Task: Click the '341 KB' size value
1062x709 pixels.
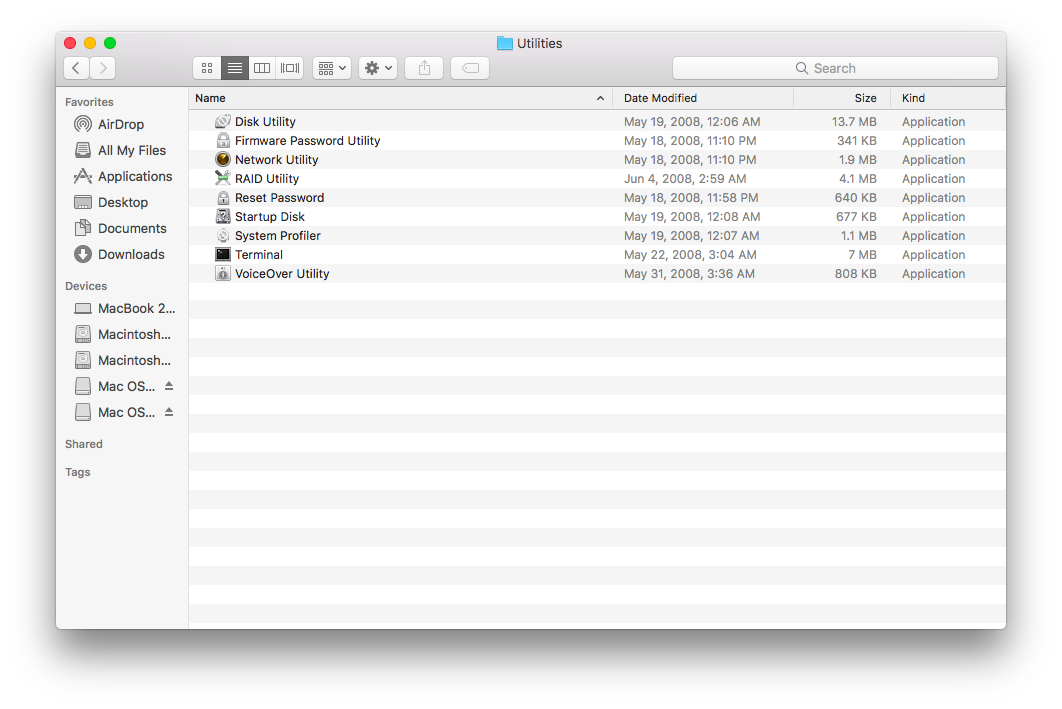Action: [x=857, y=140]
